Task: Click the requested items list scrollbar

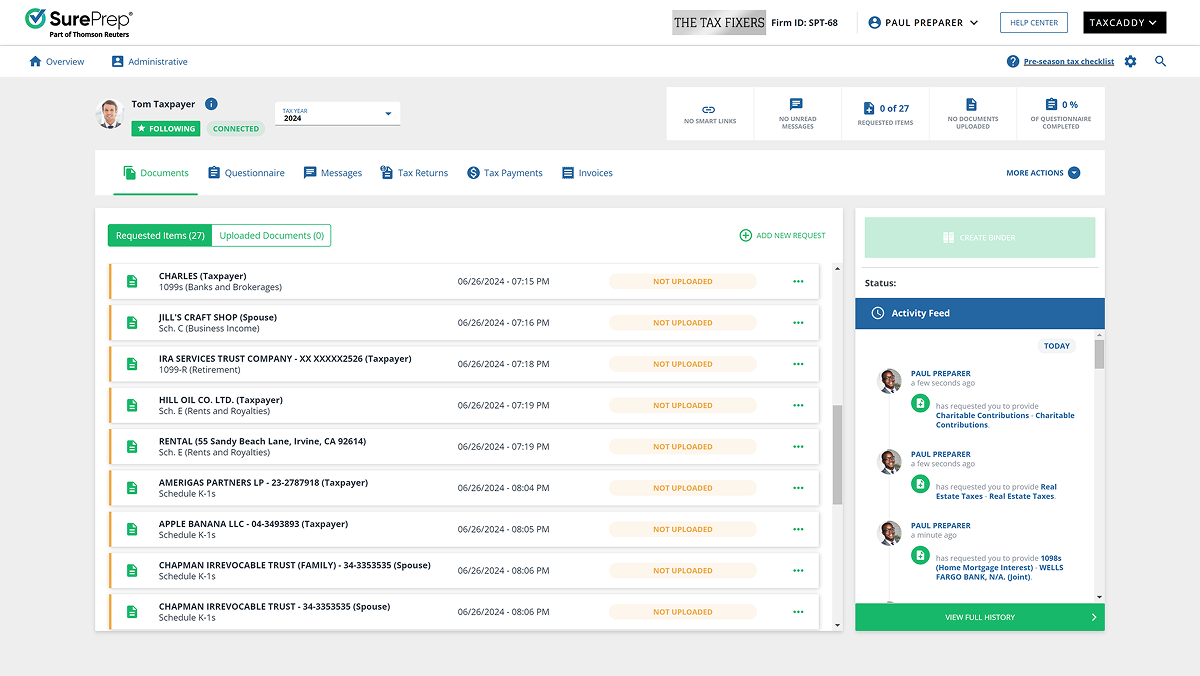Action: [x=838, y=455]
